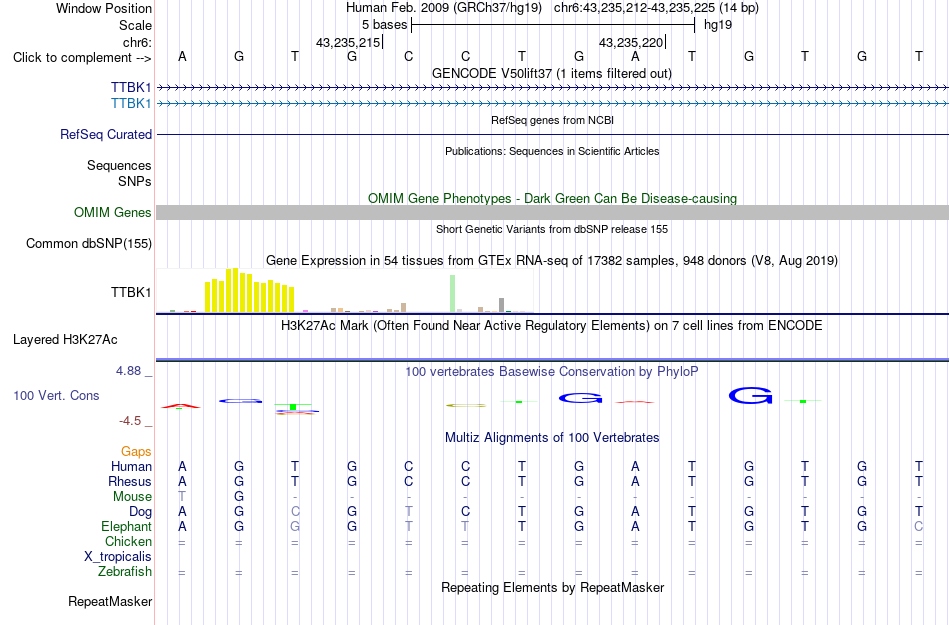Click the hg19 label beside the scale bar
The width and height of the screenshot is (950, 625).
click(718, 25)
